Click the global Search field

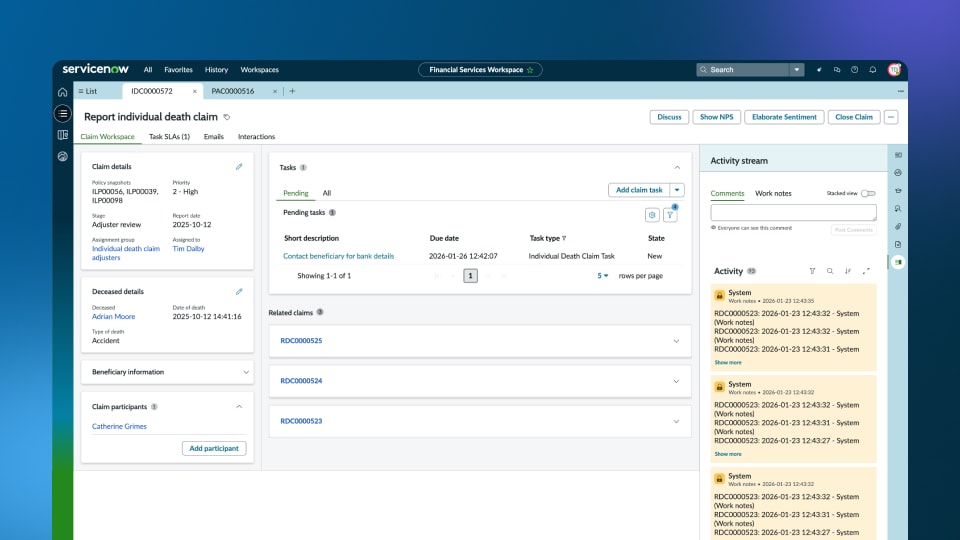pos(743,70)
